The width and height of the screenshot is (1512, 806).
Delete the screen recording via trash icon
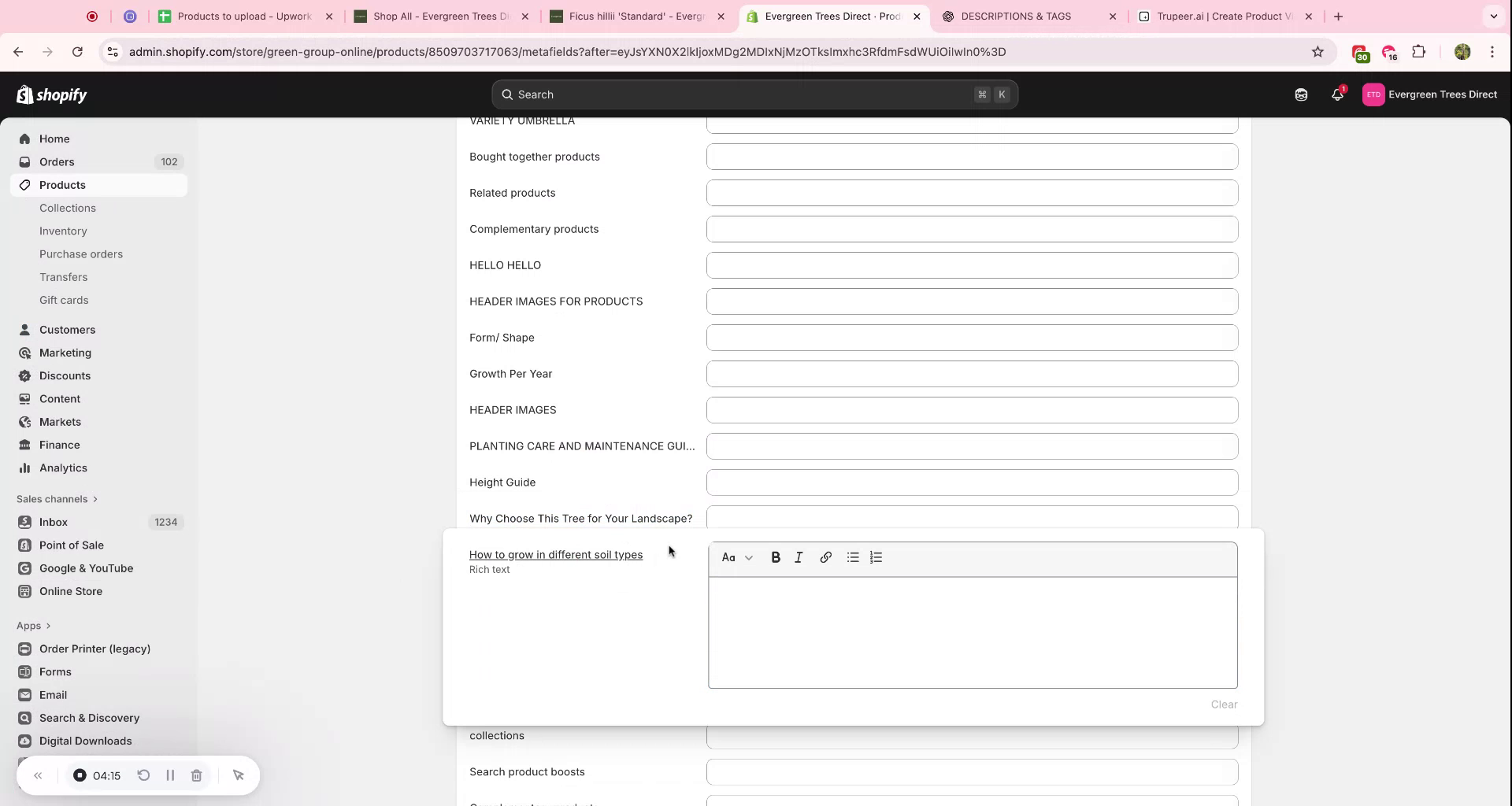click(x=197, y=775)
